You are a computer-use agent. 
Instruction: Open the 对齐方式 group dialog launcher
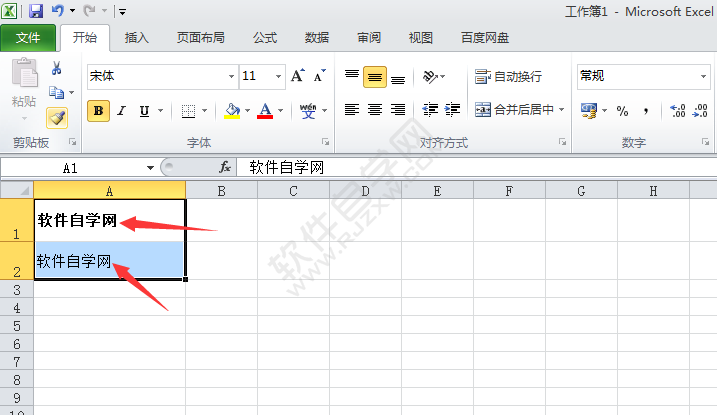click(x=562, y=142)
